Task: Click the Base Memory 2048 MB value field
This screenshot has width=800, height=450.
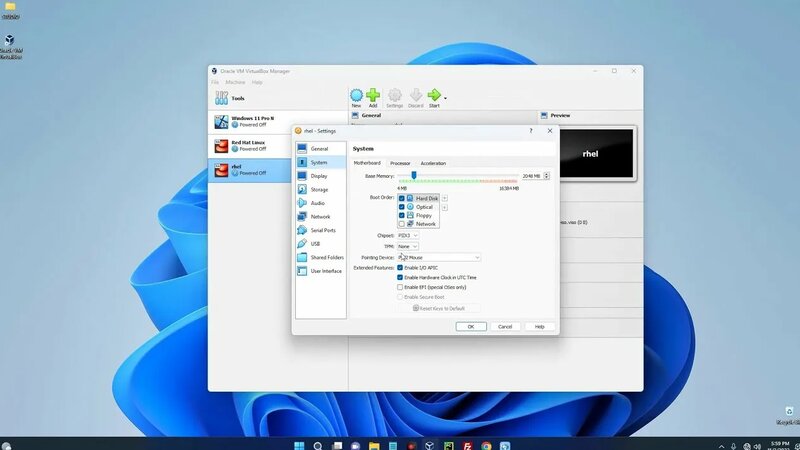Action: [x=531, y=176]
